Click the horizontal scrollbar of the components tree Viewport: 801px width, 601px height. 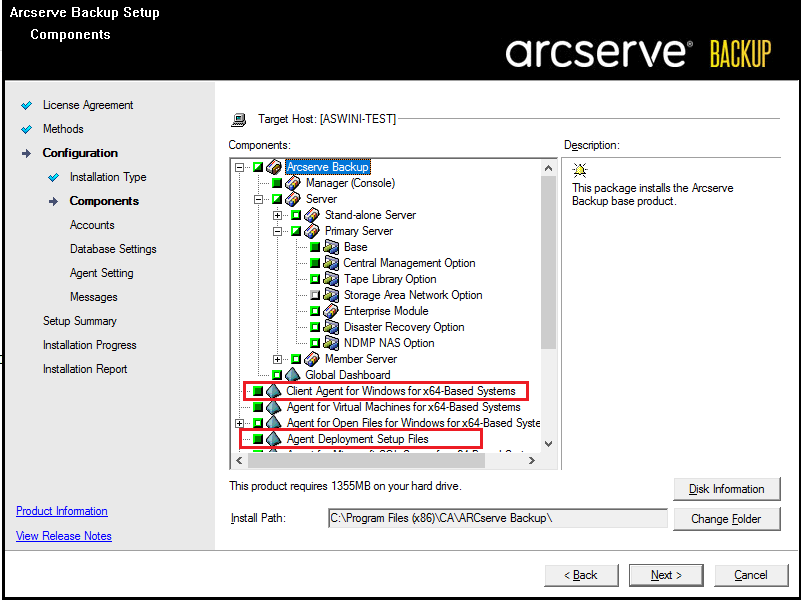click(x=390, y=461)
